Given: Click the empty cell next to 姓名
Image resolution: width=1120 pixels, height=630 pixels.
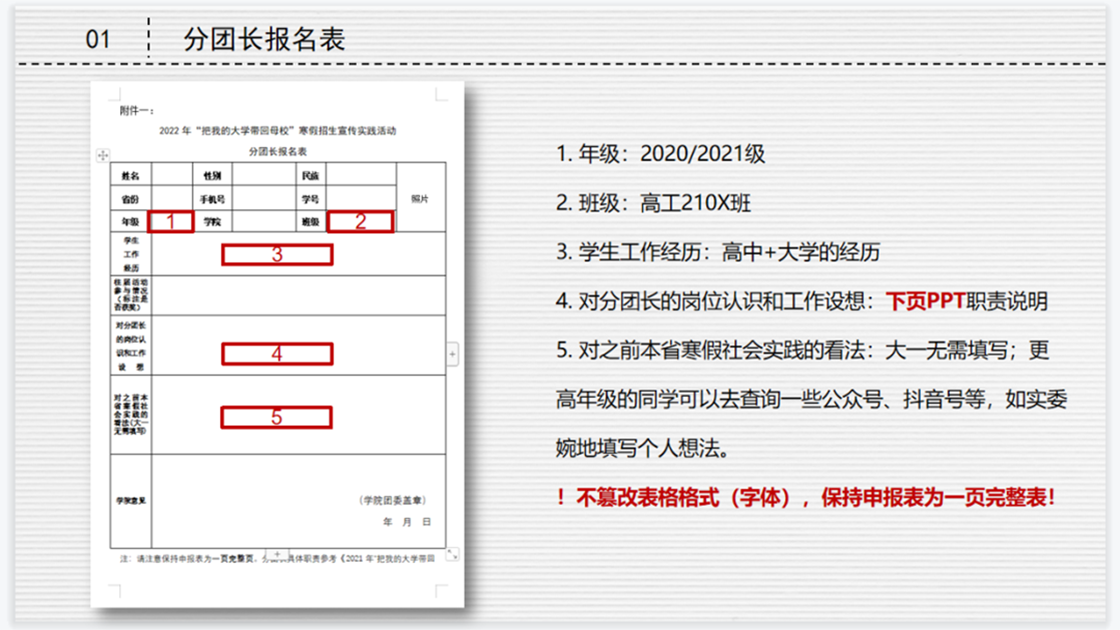Looking at the screenshot, I should tap(171, 174).
